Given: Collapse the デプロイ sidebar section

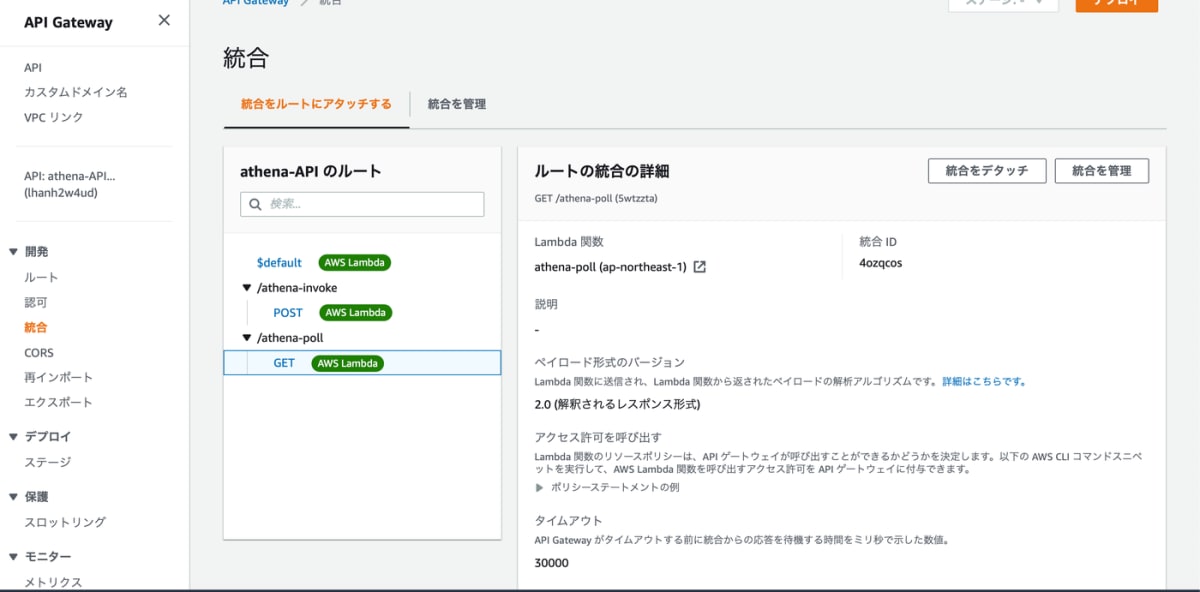Looking at the screenshot, I should coord(14,437).
